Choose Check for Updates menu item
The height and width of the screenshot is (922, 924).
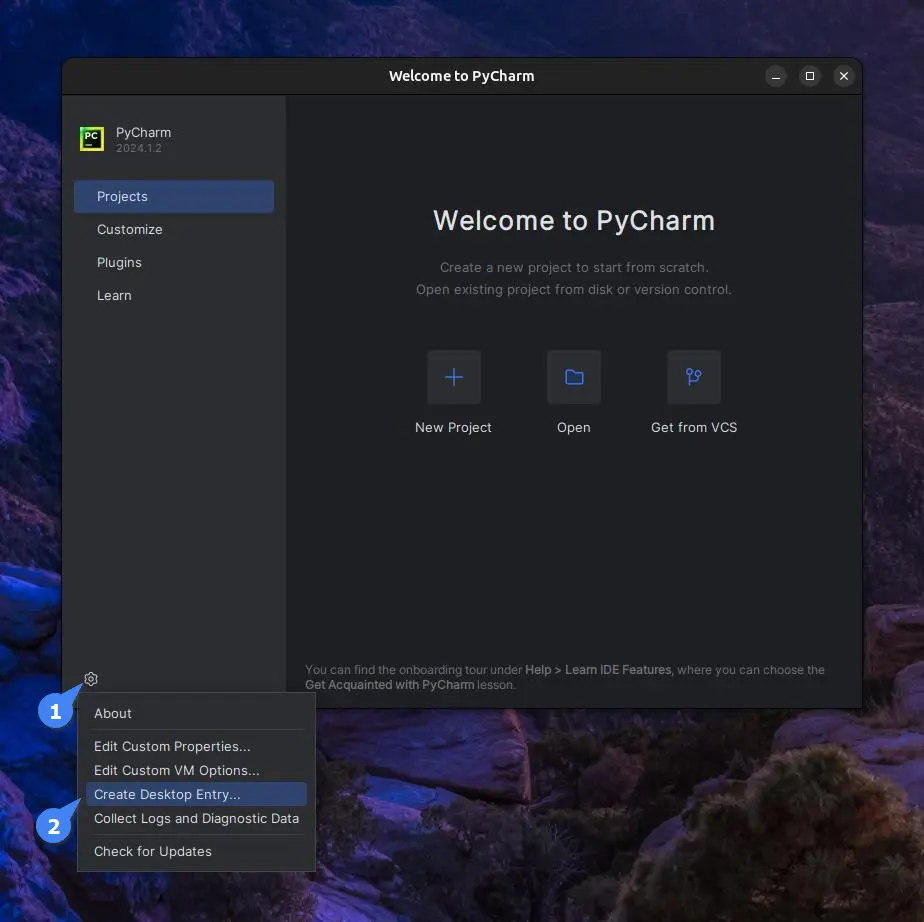click(196, 852)
